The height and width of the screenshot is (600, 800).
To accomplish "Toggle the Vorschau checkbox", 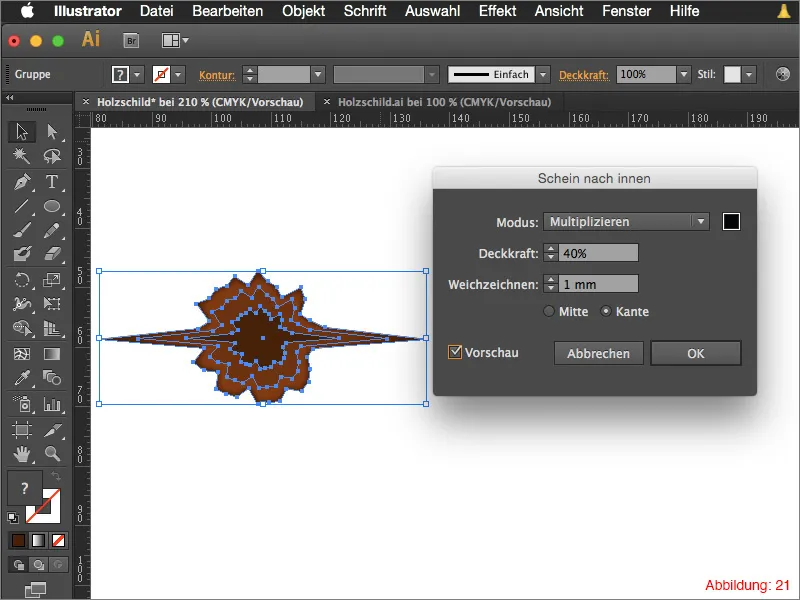I will pyautogui.click(x=455, y=352).
